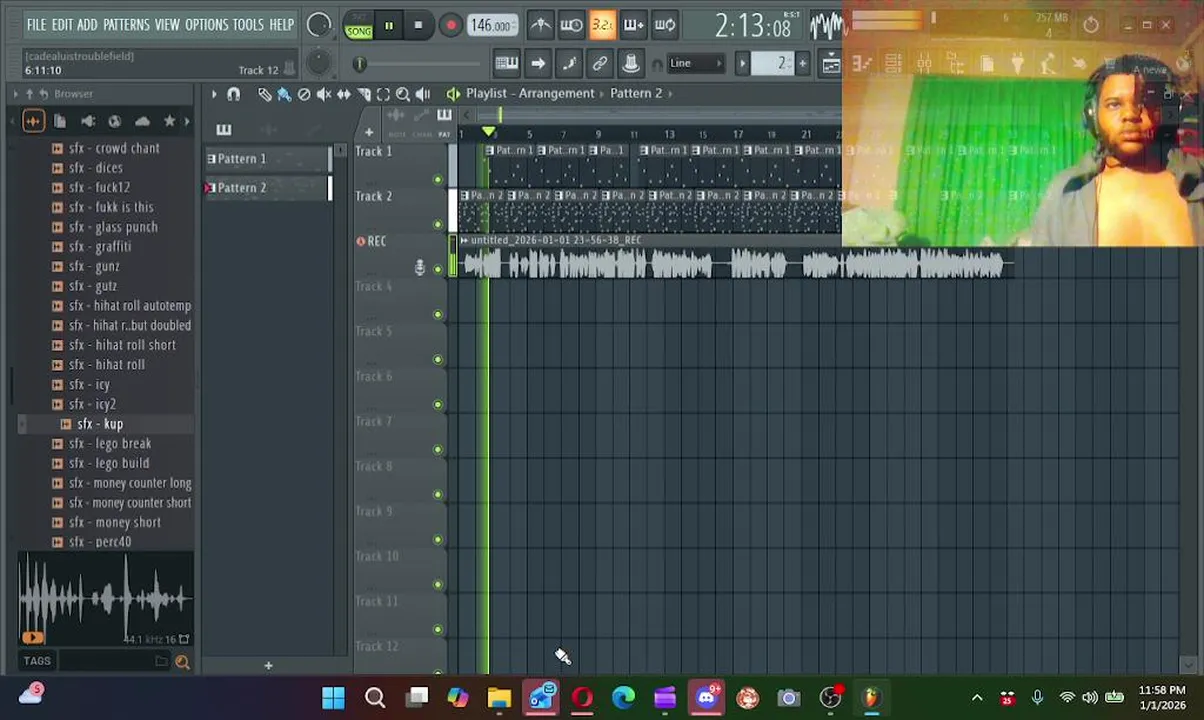Select the Mute tool in playlist toolbar
This screenshot has width=1204, height=720.
324,94
